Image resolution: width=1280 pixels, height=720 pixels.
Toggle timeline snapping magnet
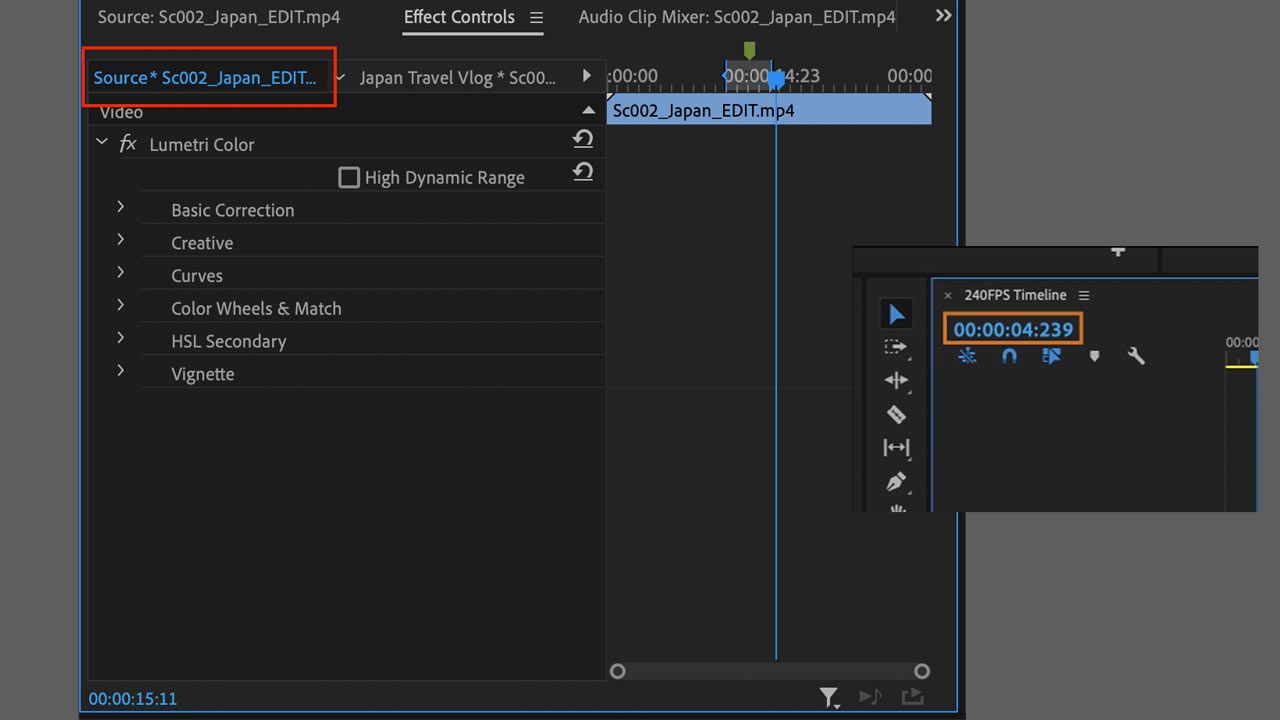(1009, 355)
